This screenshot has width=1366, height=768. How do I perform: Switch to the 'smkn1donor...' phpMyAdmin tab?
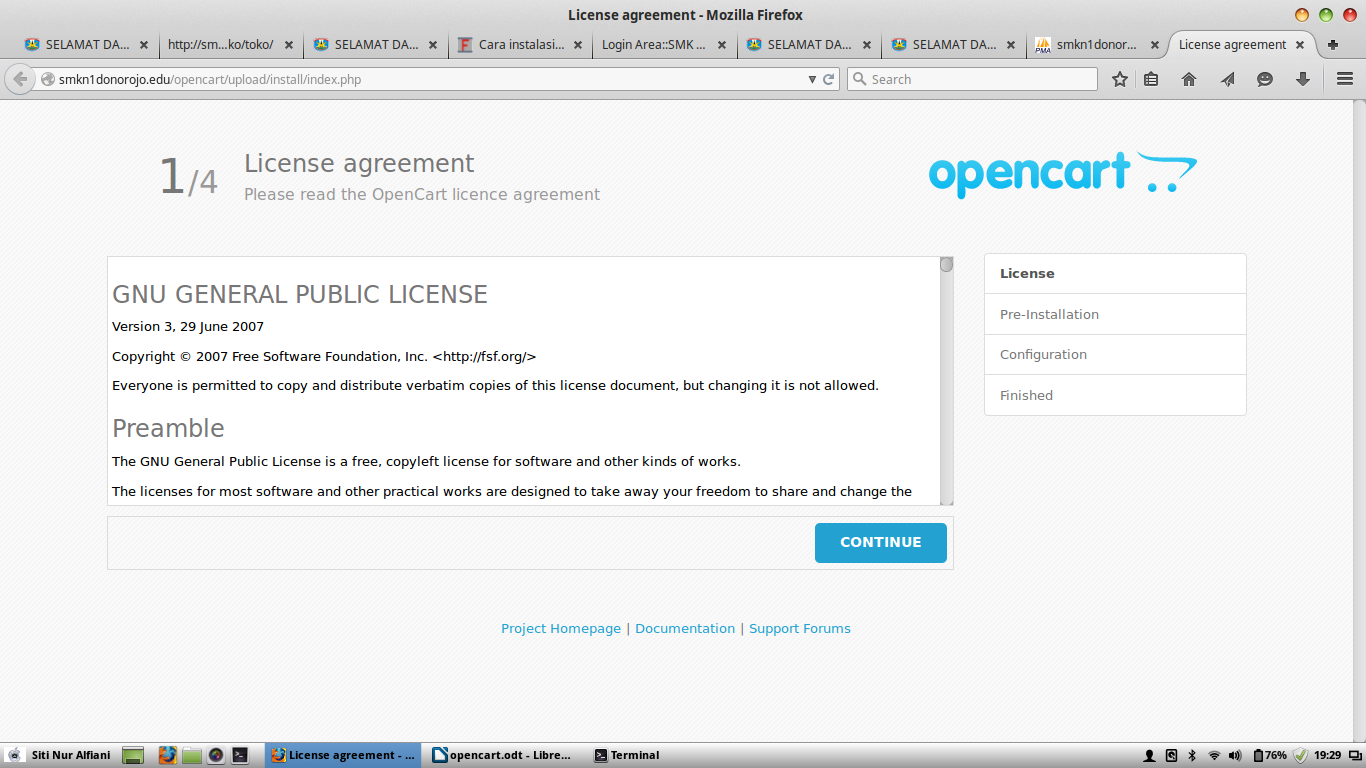click(x=1097, y=45)
